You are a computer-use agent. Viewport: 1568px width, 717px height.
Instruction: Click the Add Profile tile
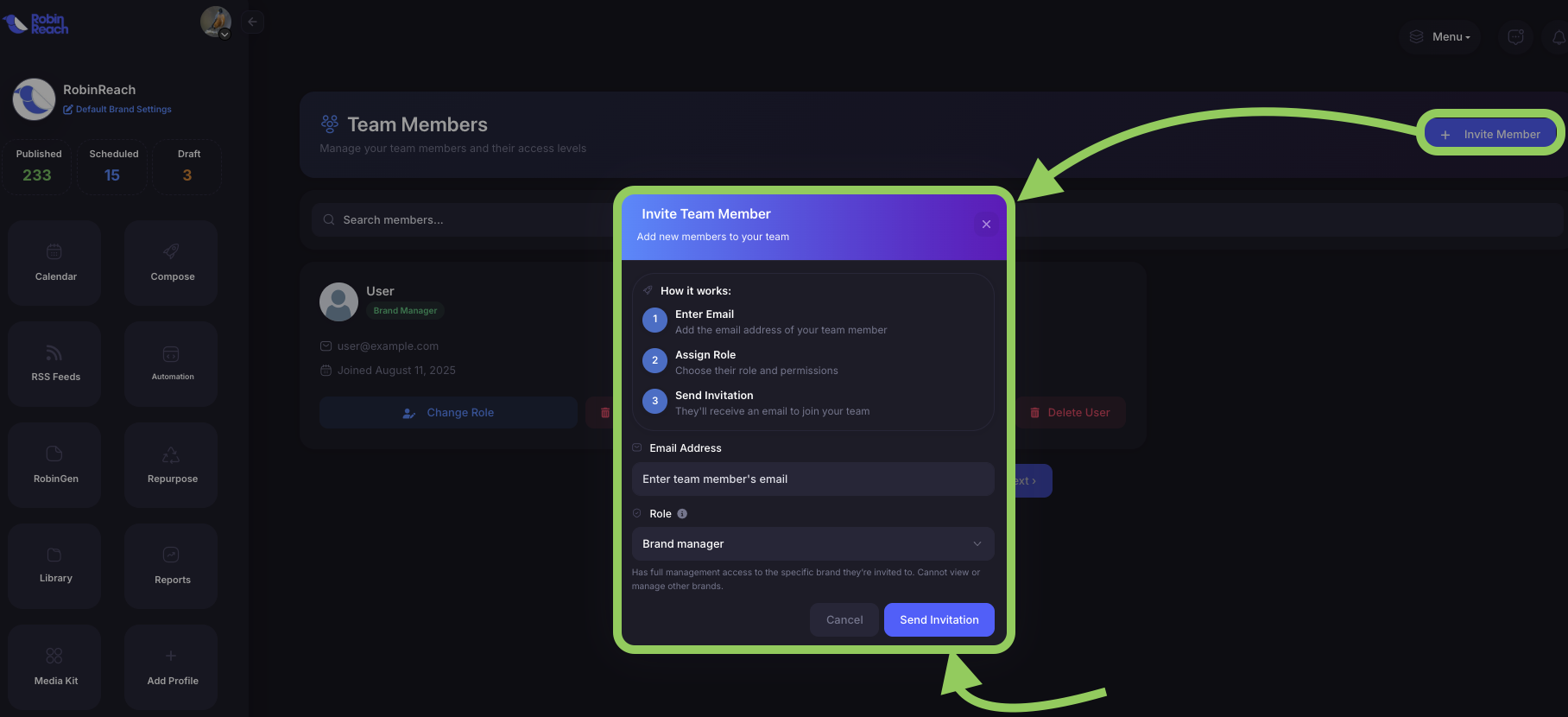point(172,667)
